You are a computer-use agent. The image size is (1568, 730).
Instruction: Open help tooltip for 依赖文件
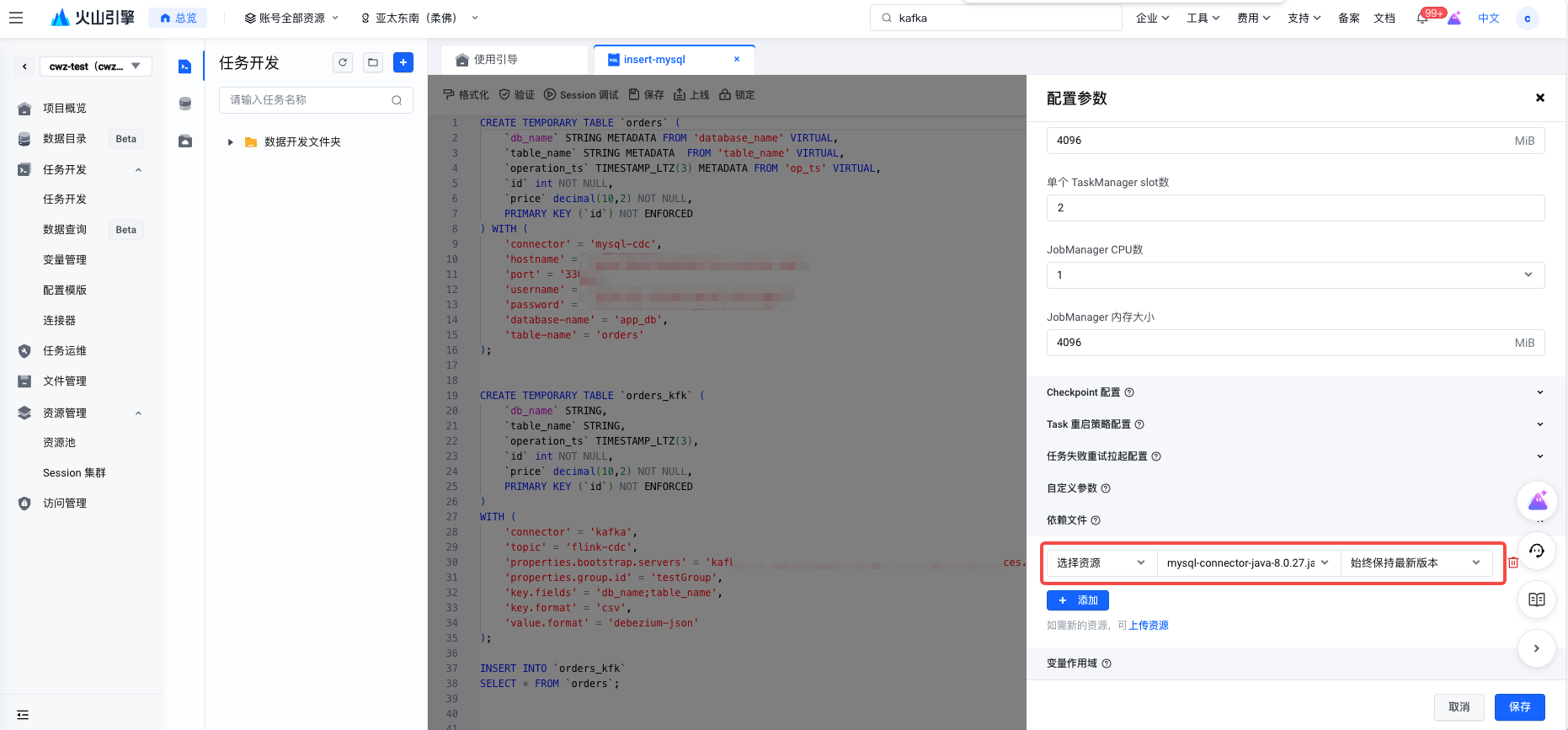[1096, 520]
